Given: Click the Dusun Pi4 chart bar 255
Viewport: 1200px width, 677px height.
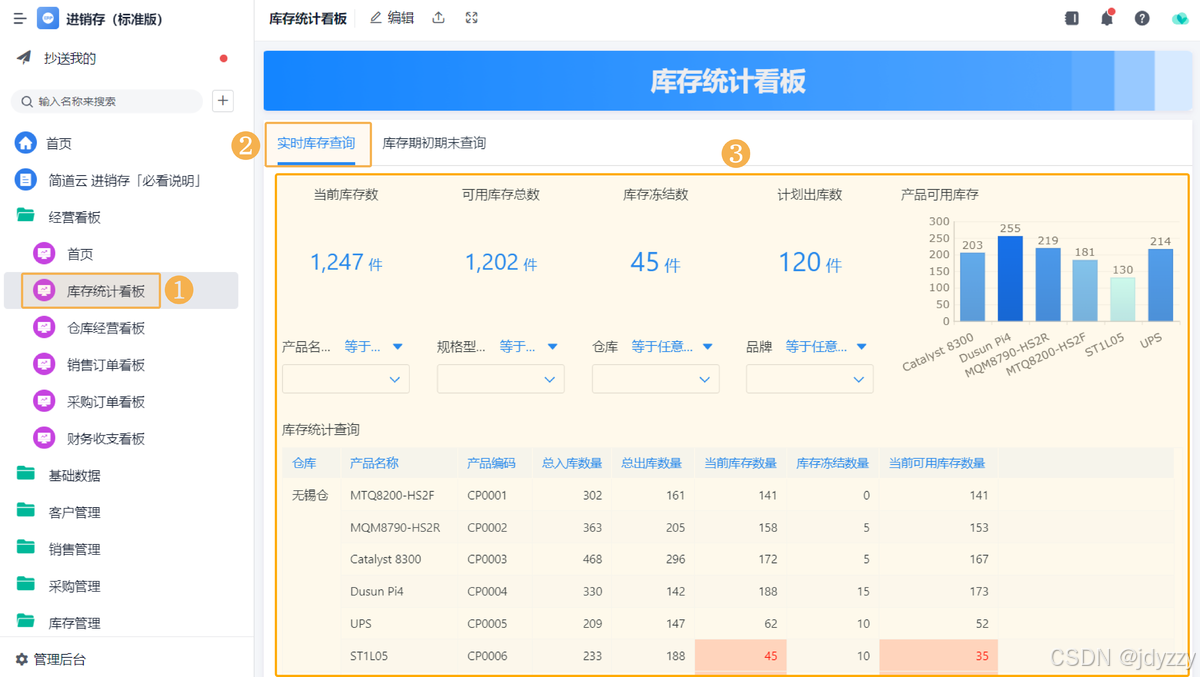Looking at the screenshot, I should pyautogui.click(x=1010, y=279).
